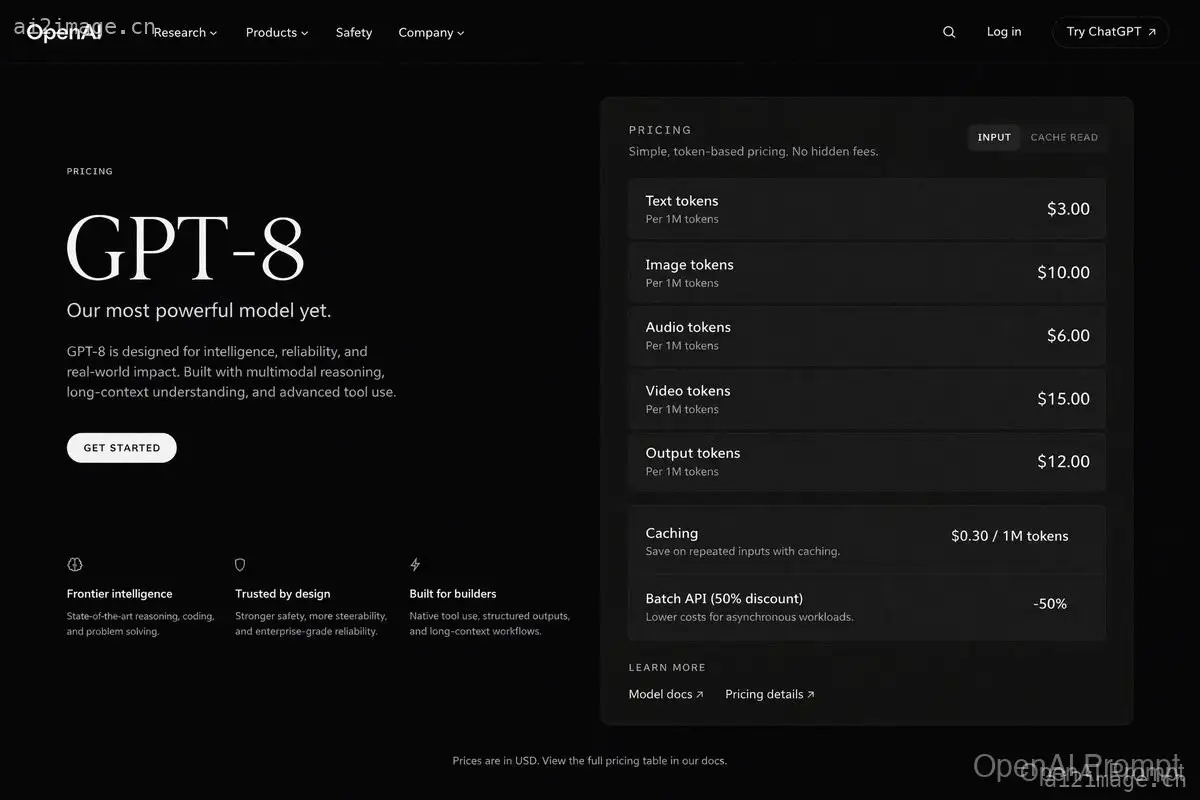1200x800 pixels.
Task: Select the Text tokens pricing row
Action: 867,209
